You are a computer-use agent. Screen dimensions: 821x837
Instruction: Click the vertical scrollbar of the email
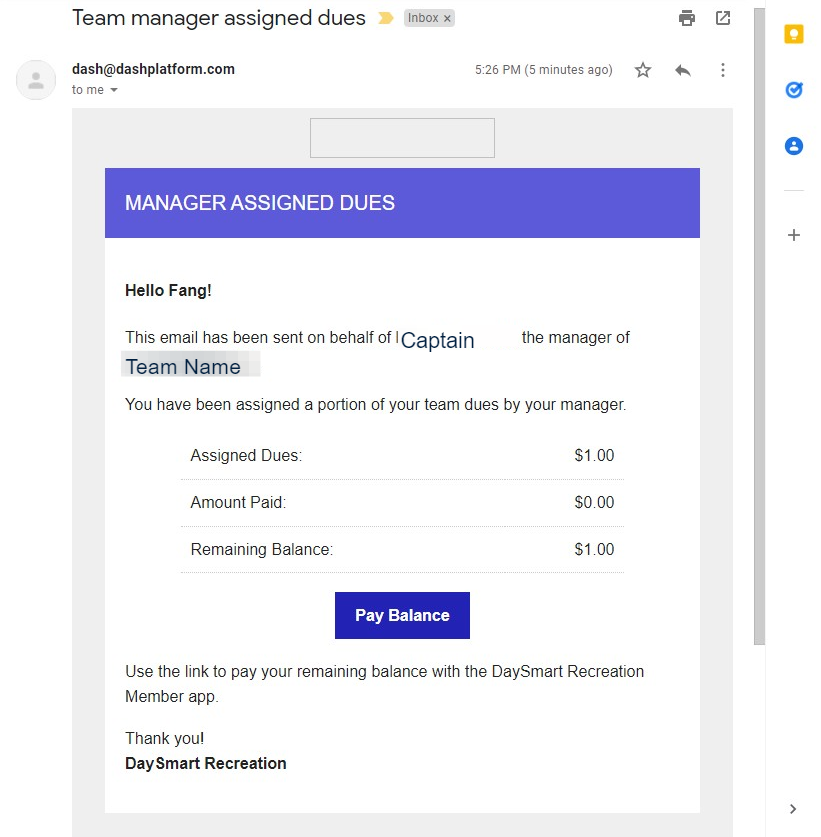coord(759,326)
